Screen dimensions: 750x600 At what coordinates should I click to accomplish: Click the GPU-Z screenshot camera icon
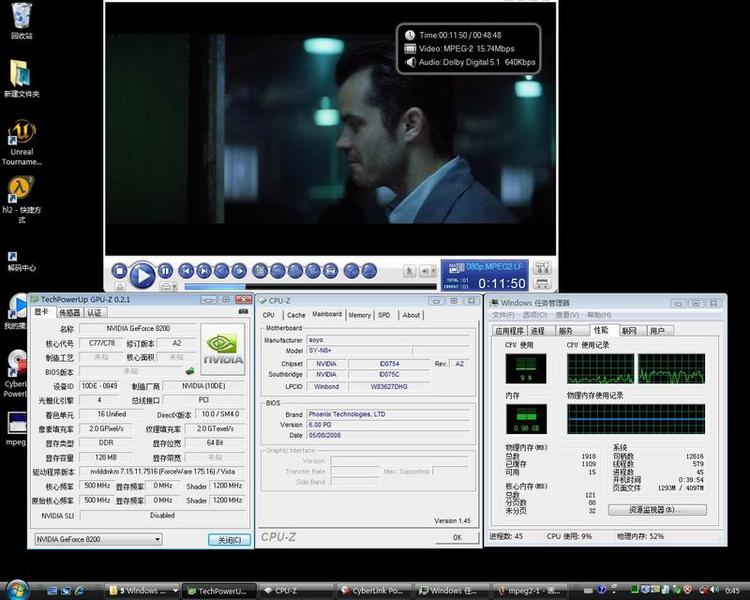pos(243,311)
